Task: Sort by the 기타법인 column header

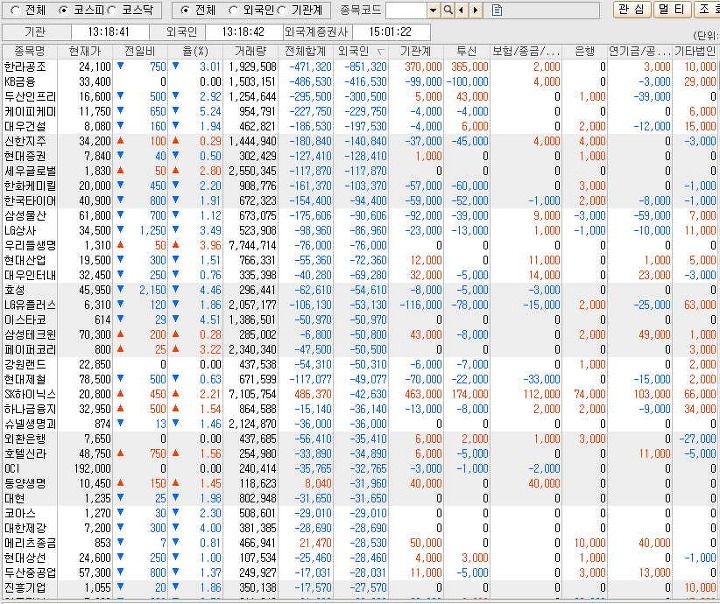Action: pos(695,51)
